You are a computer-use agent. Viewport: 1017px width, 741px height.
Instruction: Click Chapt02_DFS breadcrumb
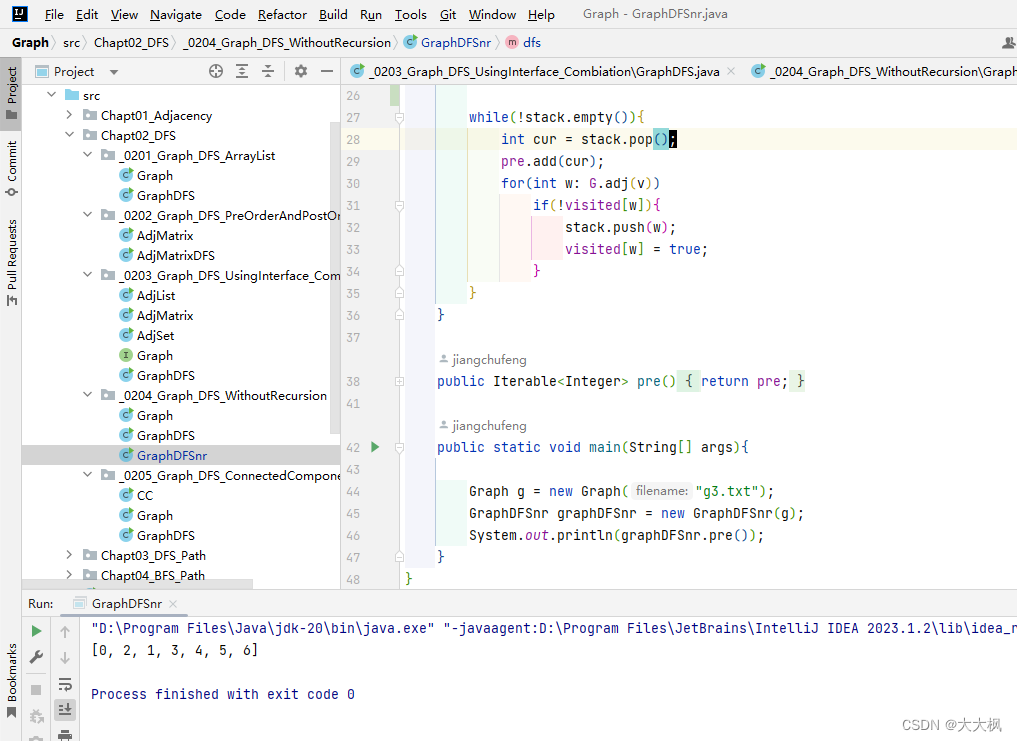(131, 43)
